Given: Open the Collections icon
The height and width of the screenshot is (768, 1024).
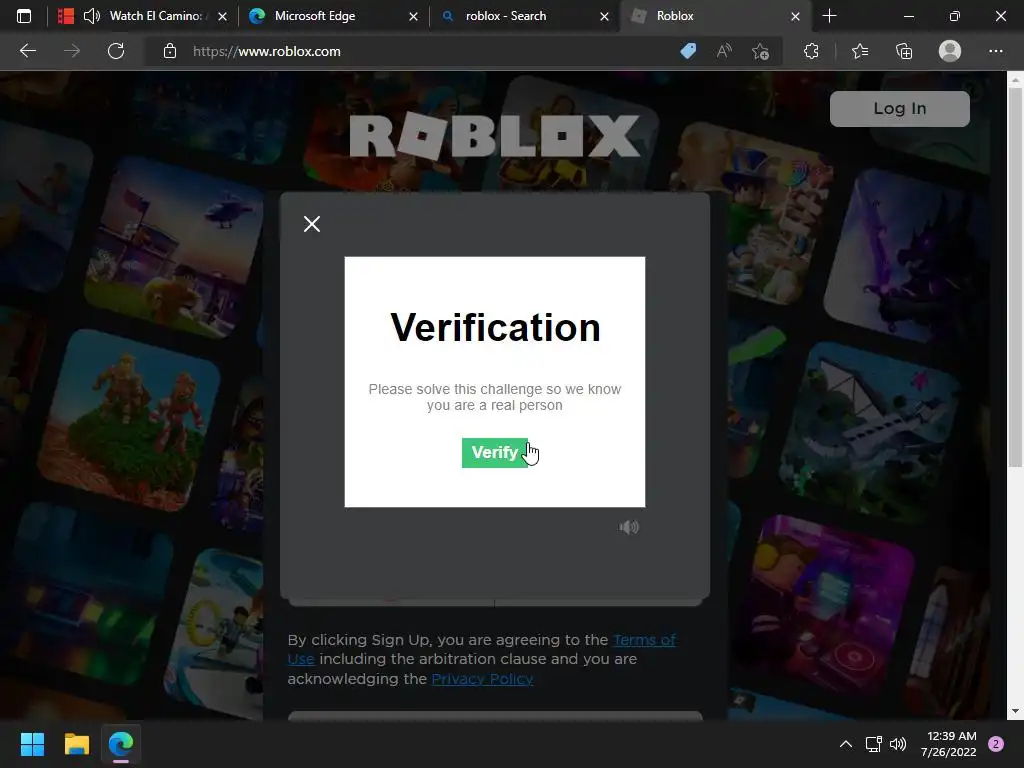Looking at the screenshot, I should click(904, 51).
